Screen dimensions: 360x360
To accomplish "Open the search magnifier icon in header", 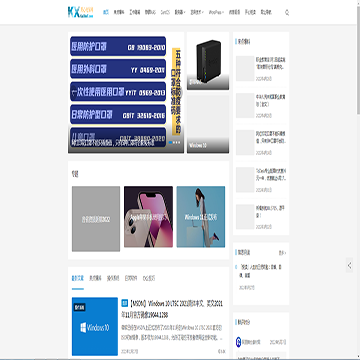I will [287, 13].
